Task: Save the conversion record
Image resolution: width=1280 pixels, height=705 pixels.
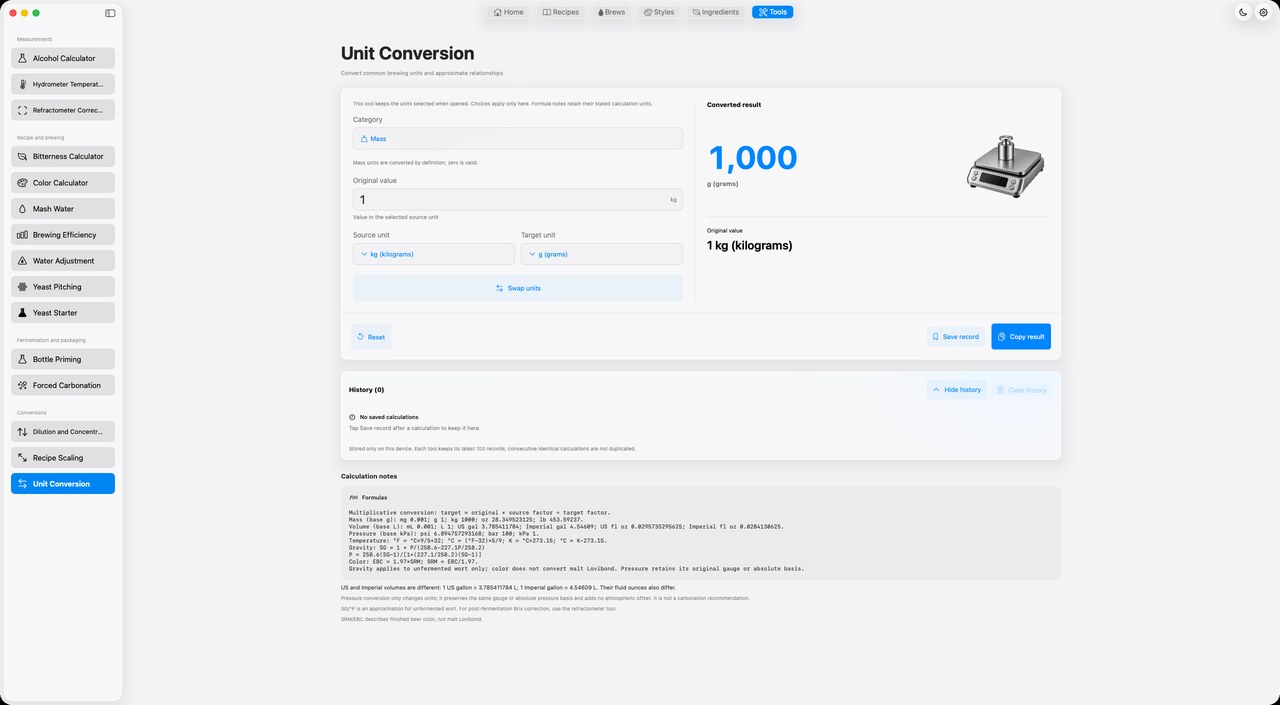Action: pos(956,337)
